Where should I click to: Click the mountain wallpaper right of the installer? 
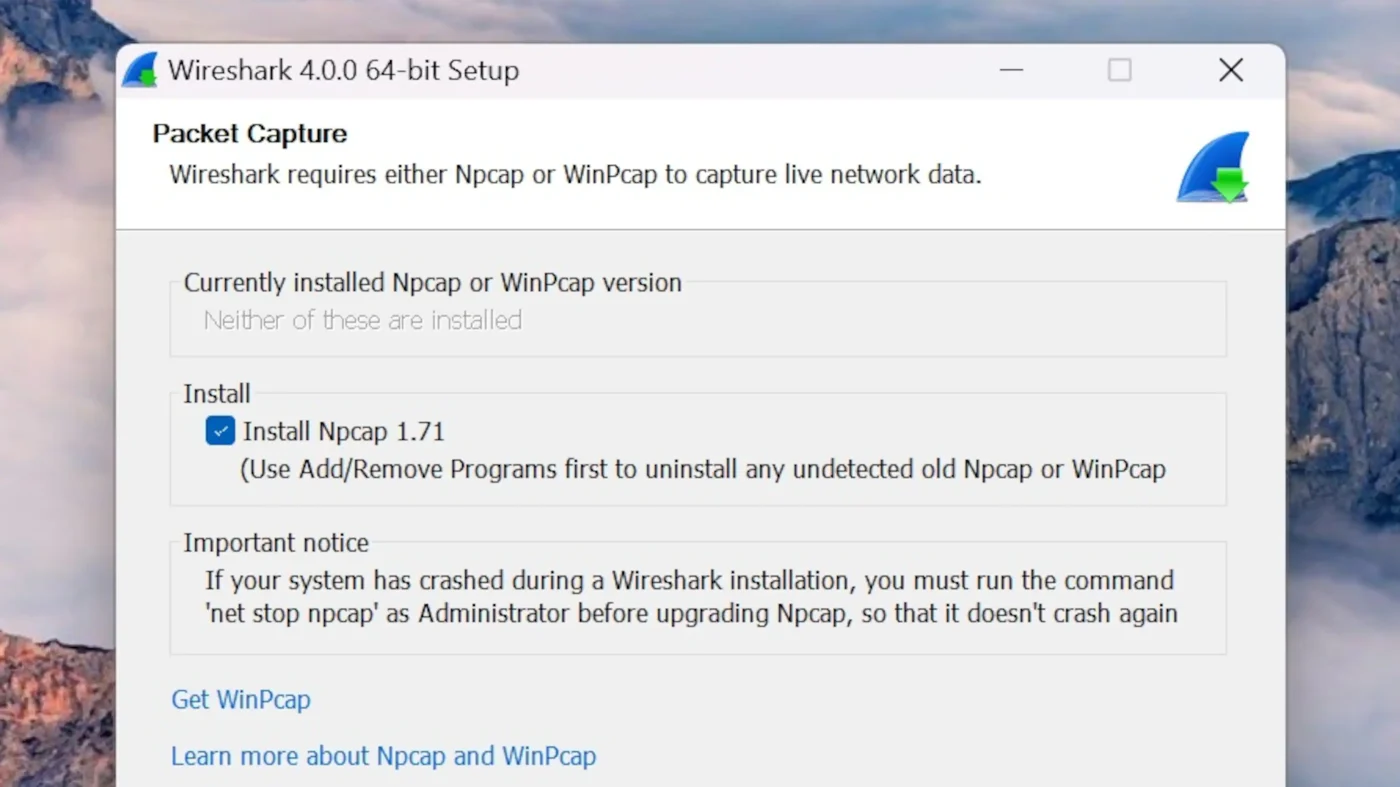(1343, 400)
